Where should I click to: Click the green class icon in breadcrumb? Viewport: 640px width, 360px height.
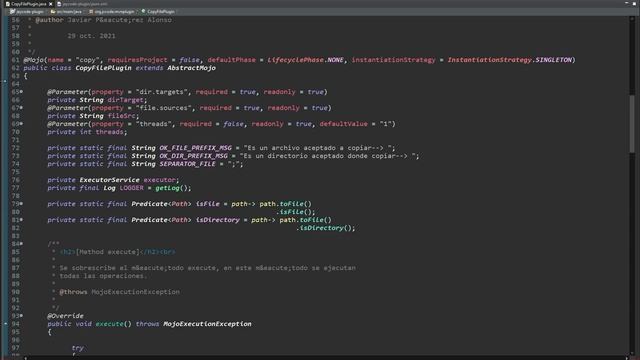(x=144, y=11)
